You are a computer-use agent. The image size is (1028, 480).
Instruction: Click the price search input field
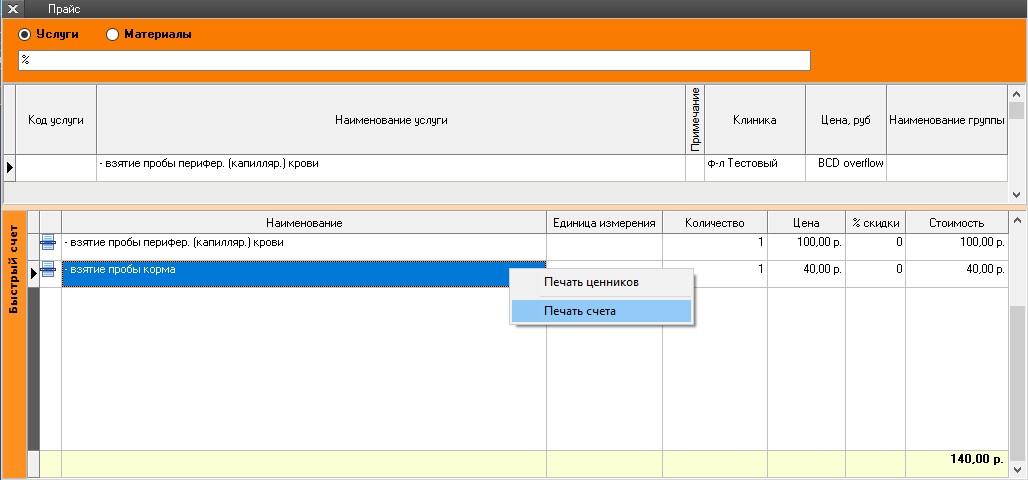[414, 61]
